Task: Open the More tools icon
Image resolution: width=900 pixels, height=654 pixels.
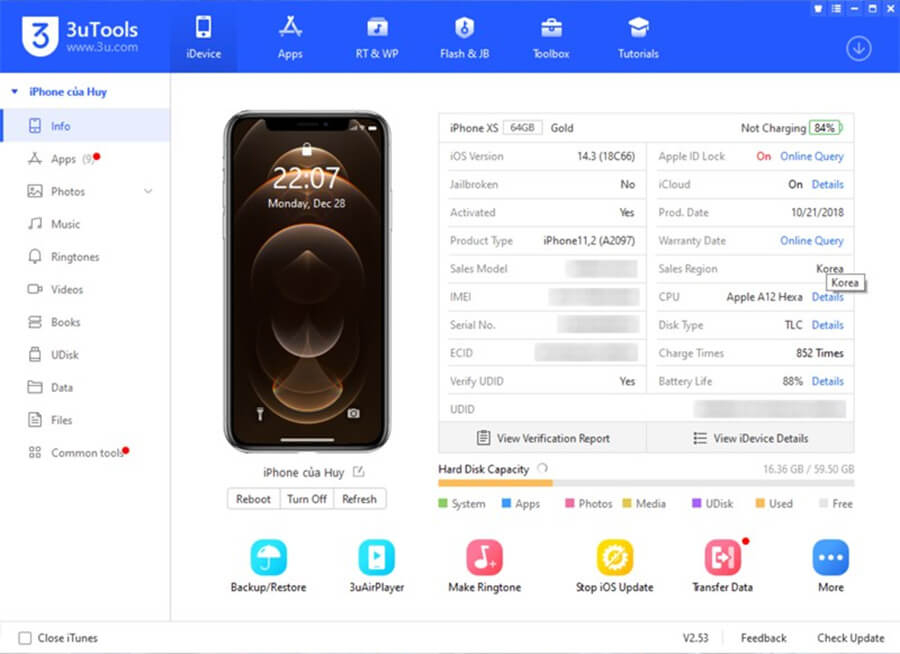Action: (831, 566)
